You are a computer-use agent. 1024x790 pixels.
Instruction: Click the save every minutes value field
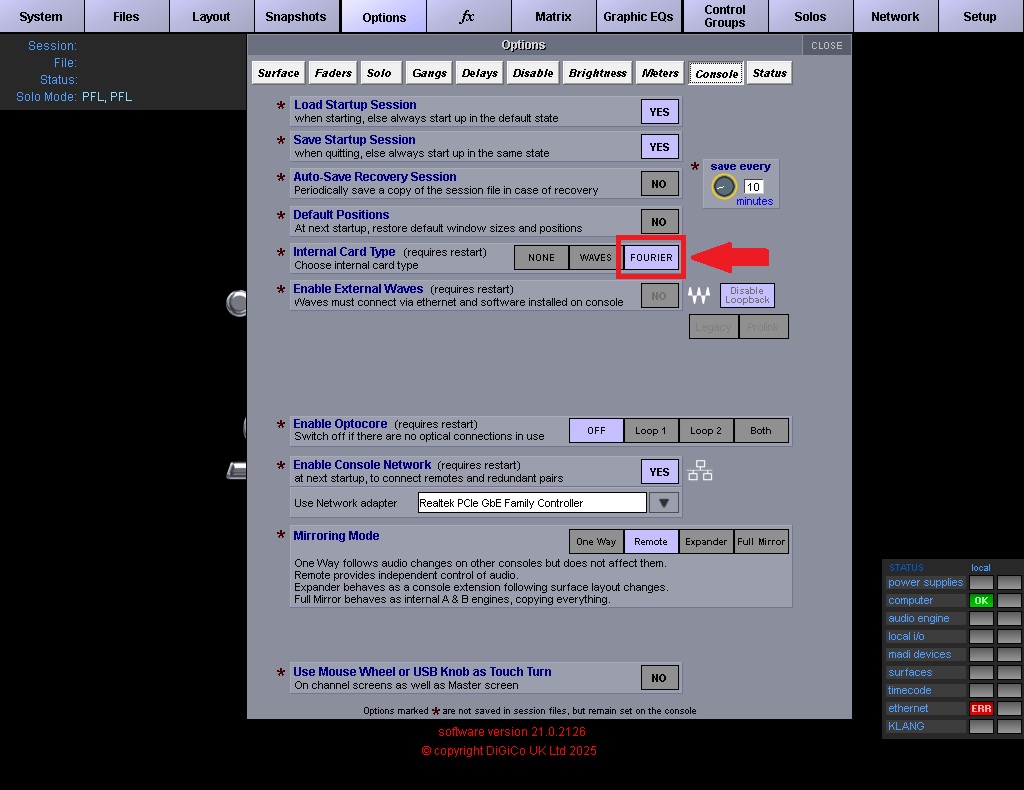tap(754, 187)
